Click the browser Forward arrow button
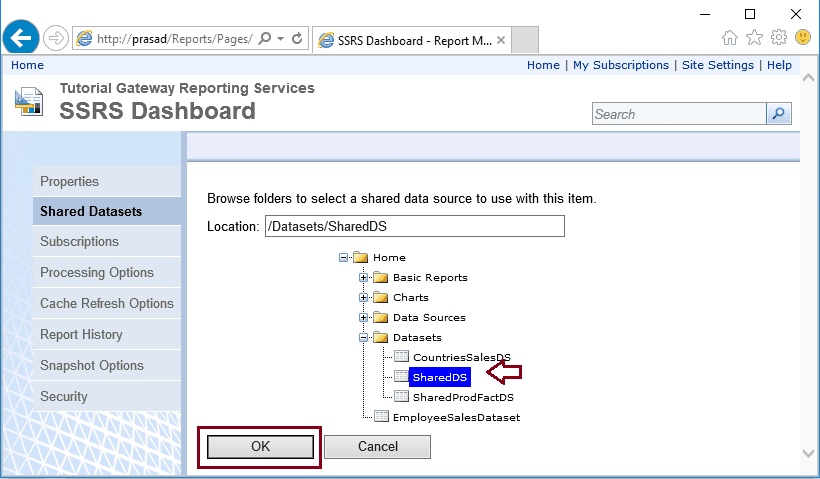 click(56, 38)
